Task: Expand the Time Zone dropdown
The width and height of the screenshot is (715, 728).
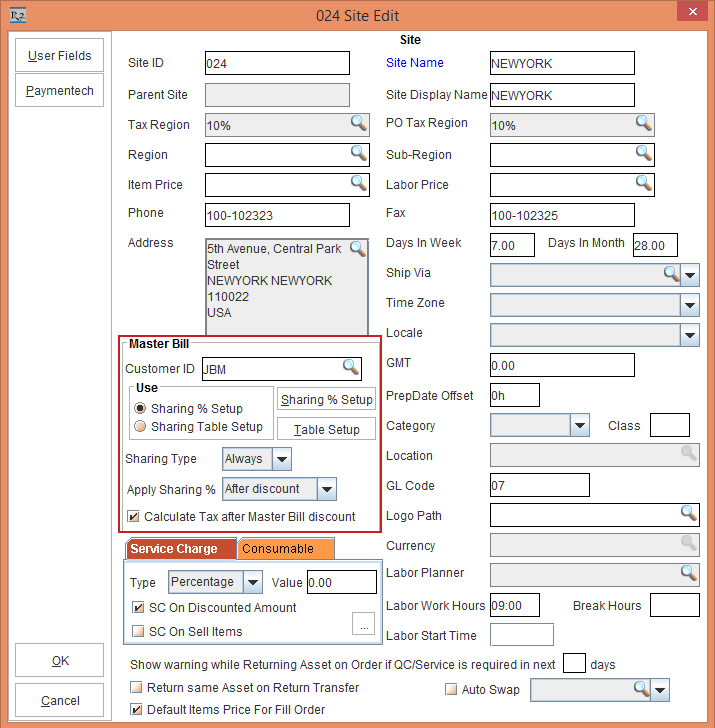Action: (x=689, y=306)
